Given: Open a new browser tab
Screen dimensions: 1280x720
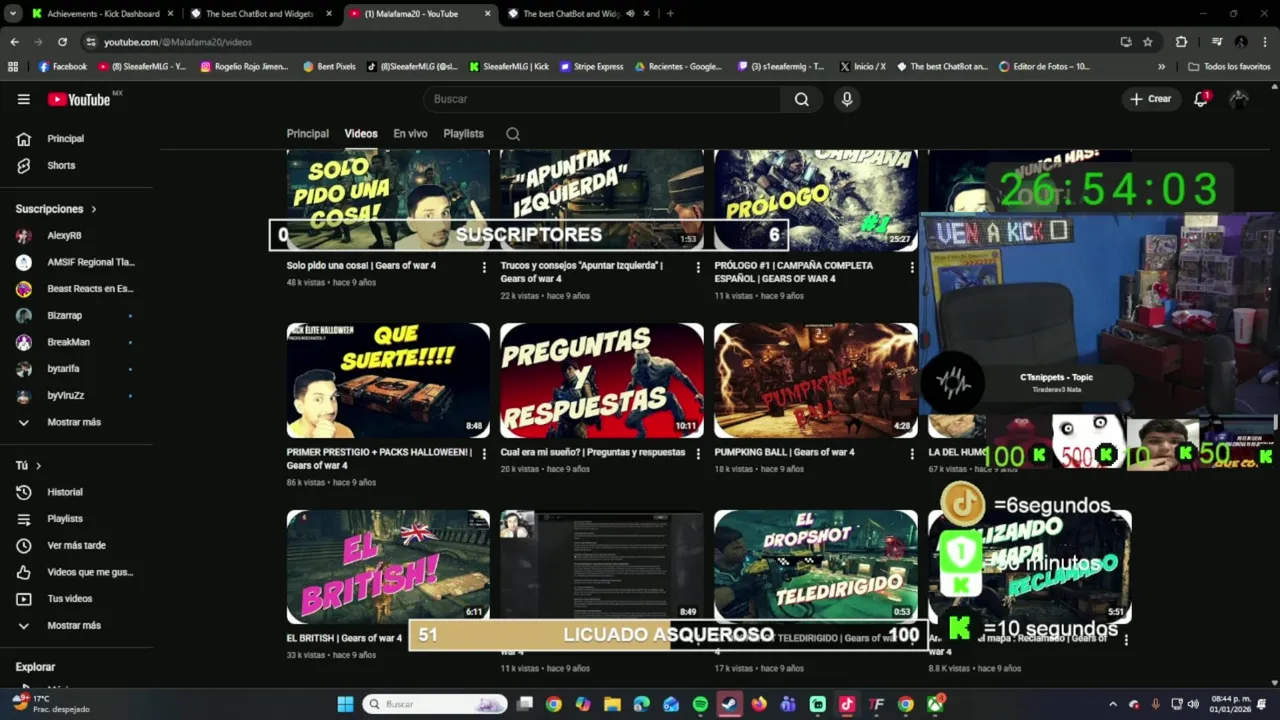Looking at the screenshot, I should point(670,14).
